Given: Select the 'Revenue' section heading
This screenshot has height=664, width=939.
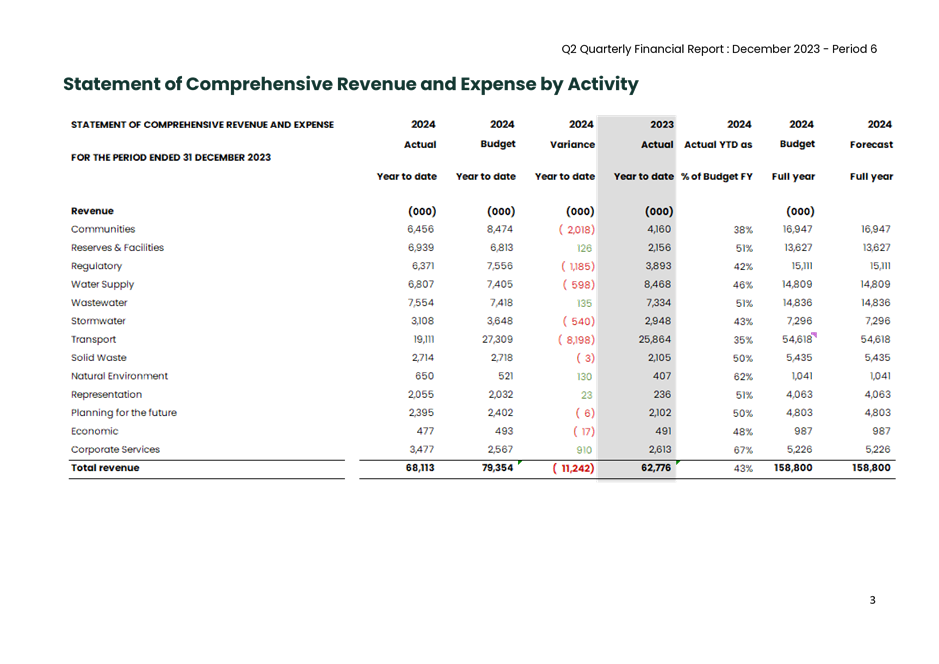Looking at the screenshot, I should click(x=92, y=211).
